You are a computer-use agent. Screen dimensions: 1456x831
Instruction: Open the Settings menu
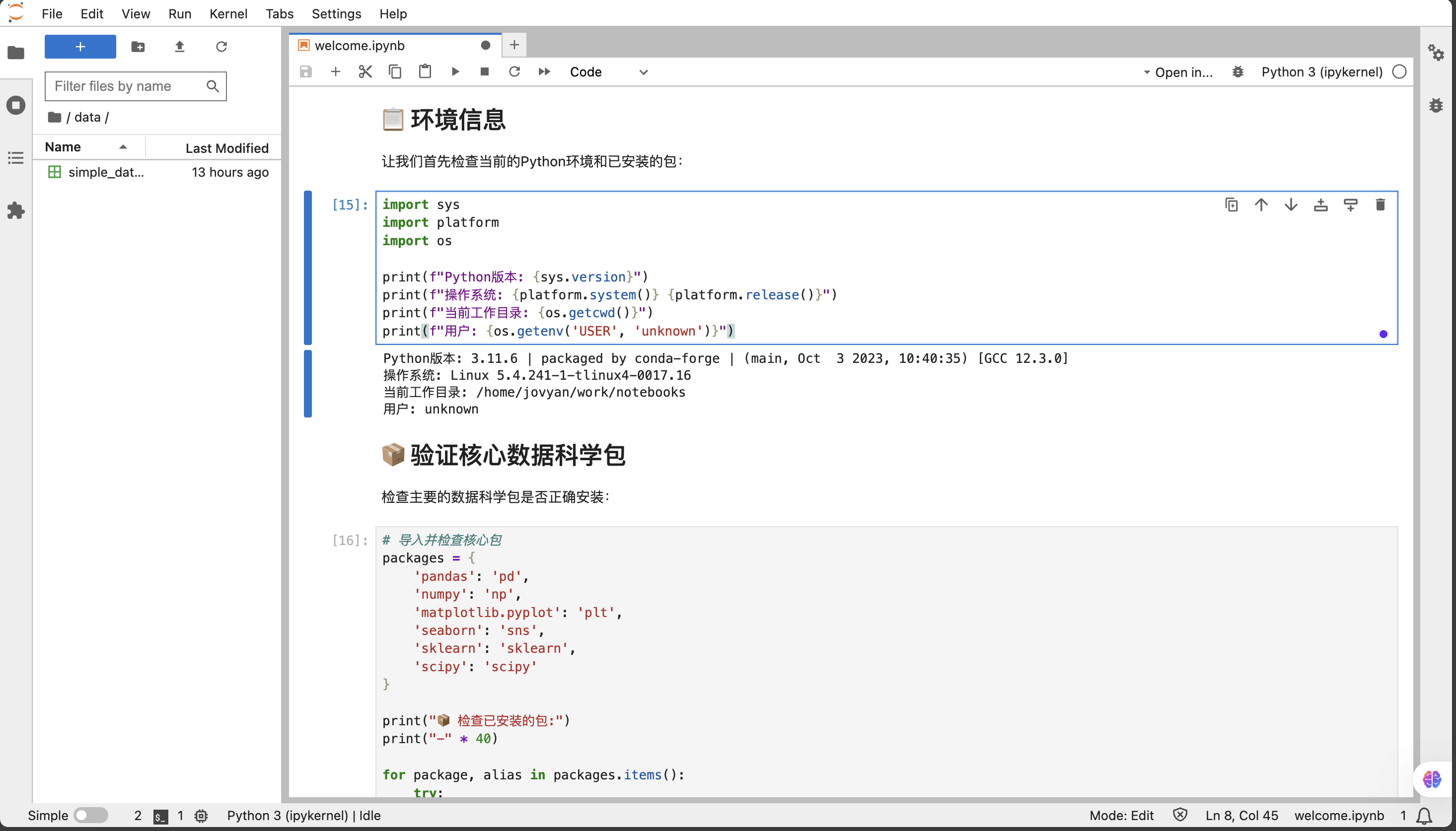pyautogui.click(x=336, y=14)
